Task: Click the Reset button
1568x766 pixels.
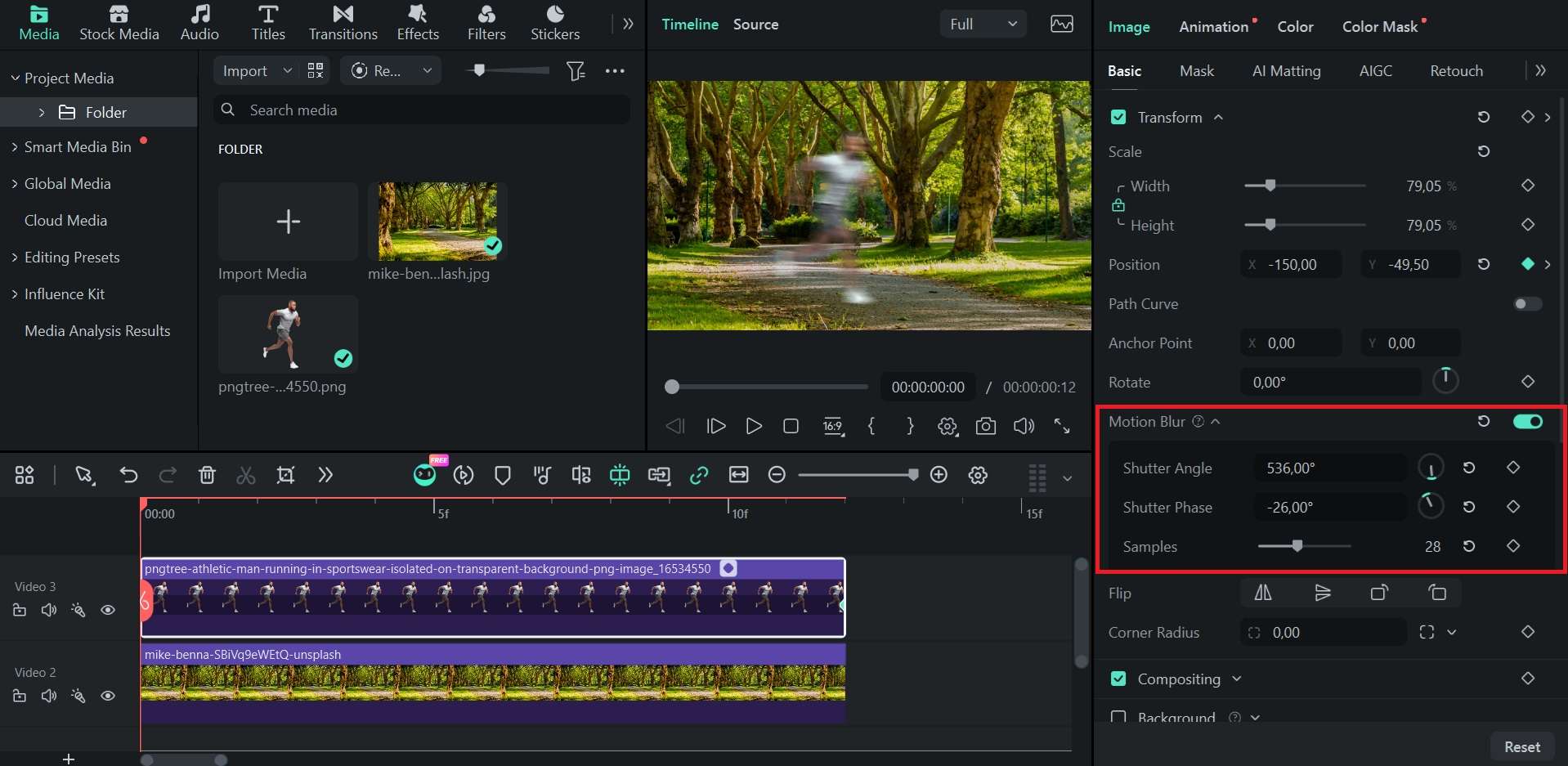Action: tap(1521, 747)
